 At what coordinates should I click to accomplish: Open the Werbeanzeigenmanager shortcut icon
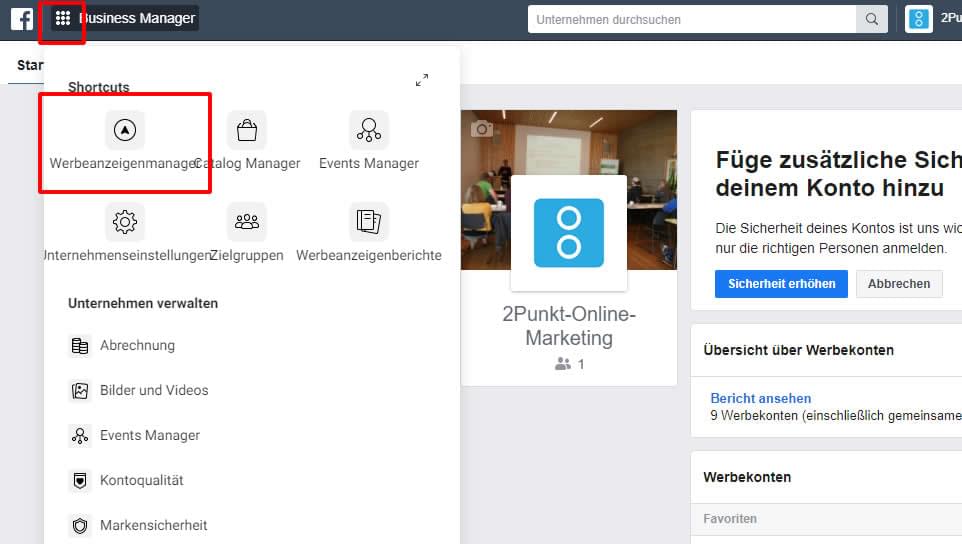pyautogui.click(x=125, y=130)
